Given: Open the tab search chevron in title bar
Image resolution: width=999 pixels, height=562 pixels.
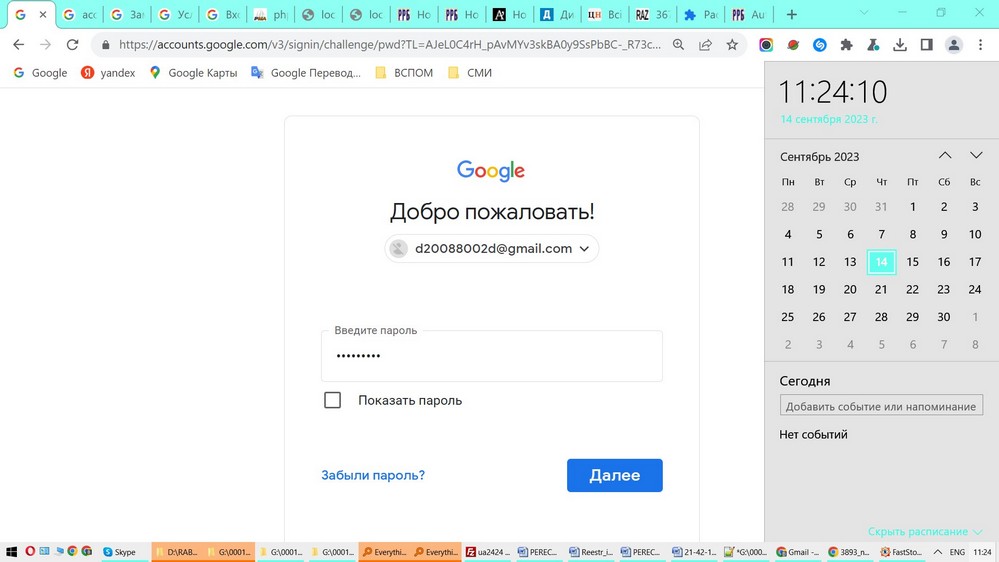Looking at the screenshot, I should pos(864,13).
